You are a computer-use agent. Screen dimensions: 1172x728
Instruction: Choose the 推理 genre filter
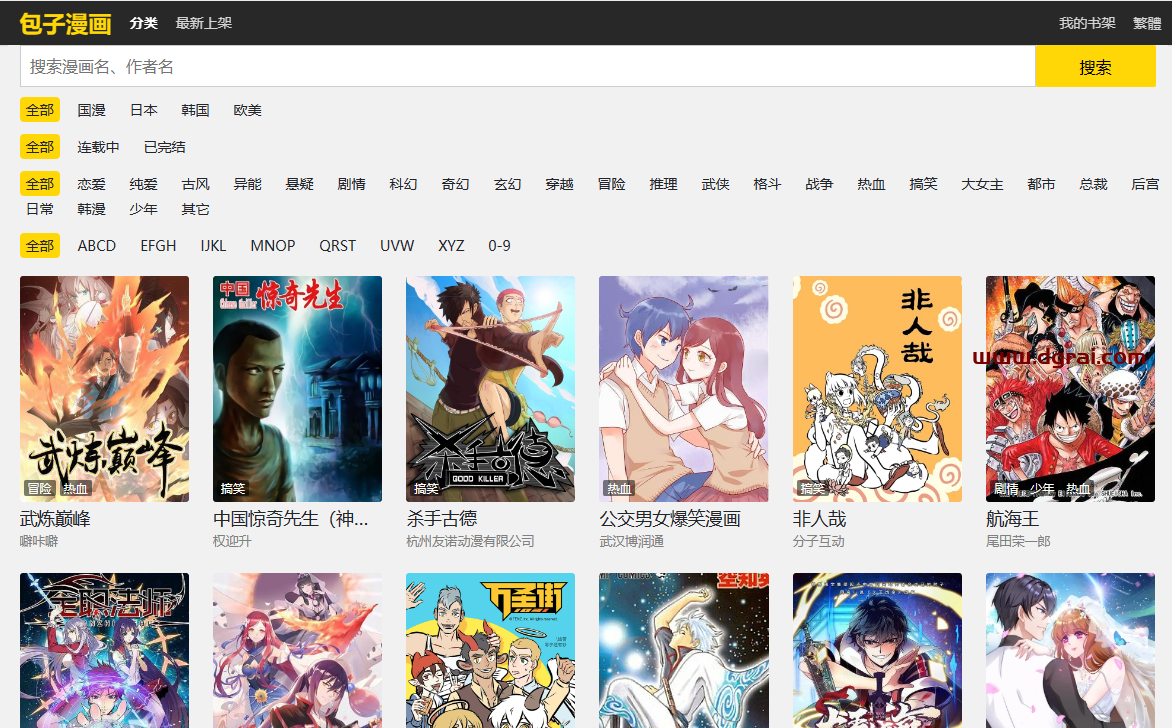pyautogui.click(x=663, y=184)
